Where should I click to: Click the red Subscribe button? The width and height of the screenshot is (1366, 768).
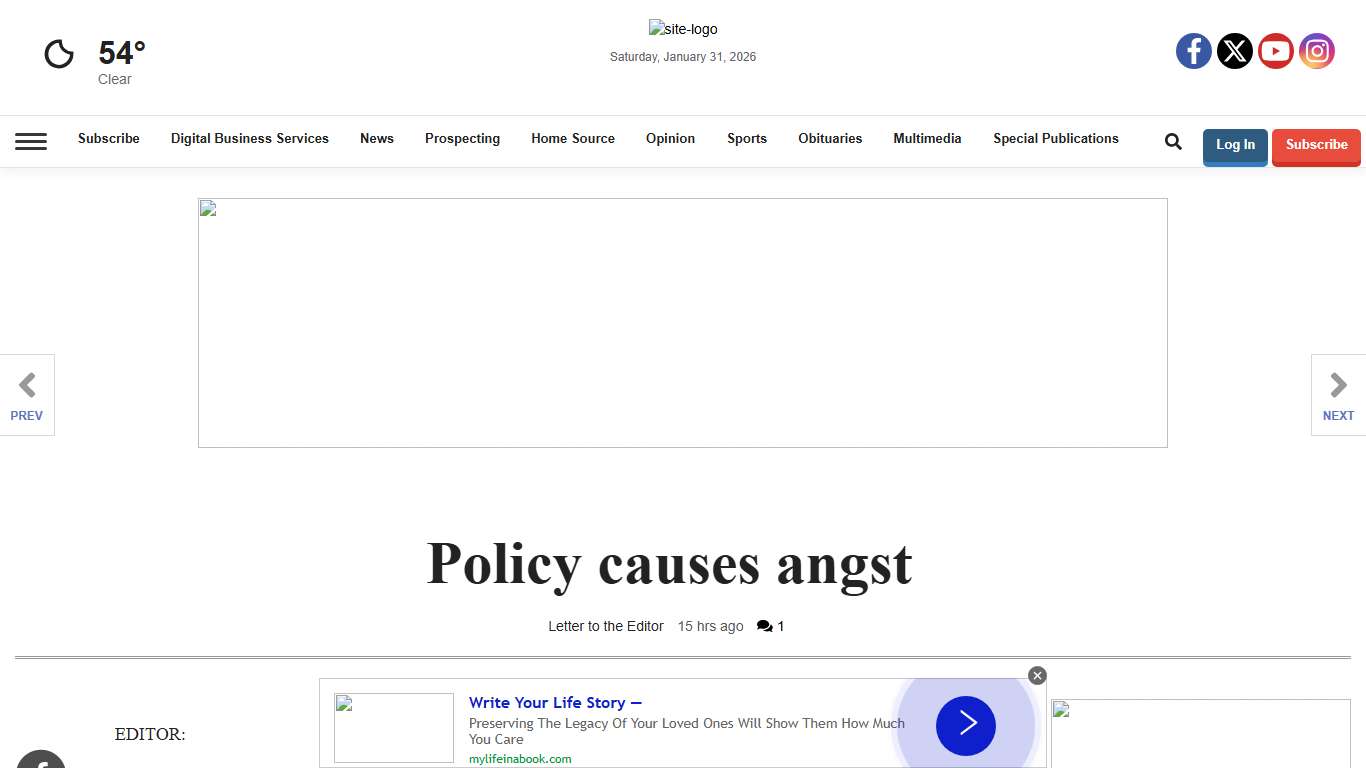click(x=1316, y=147)
